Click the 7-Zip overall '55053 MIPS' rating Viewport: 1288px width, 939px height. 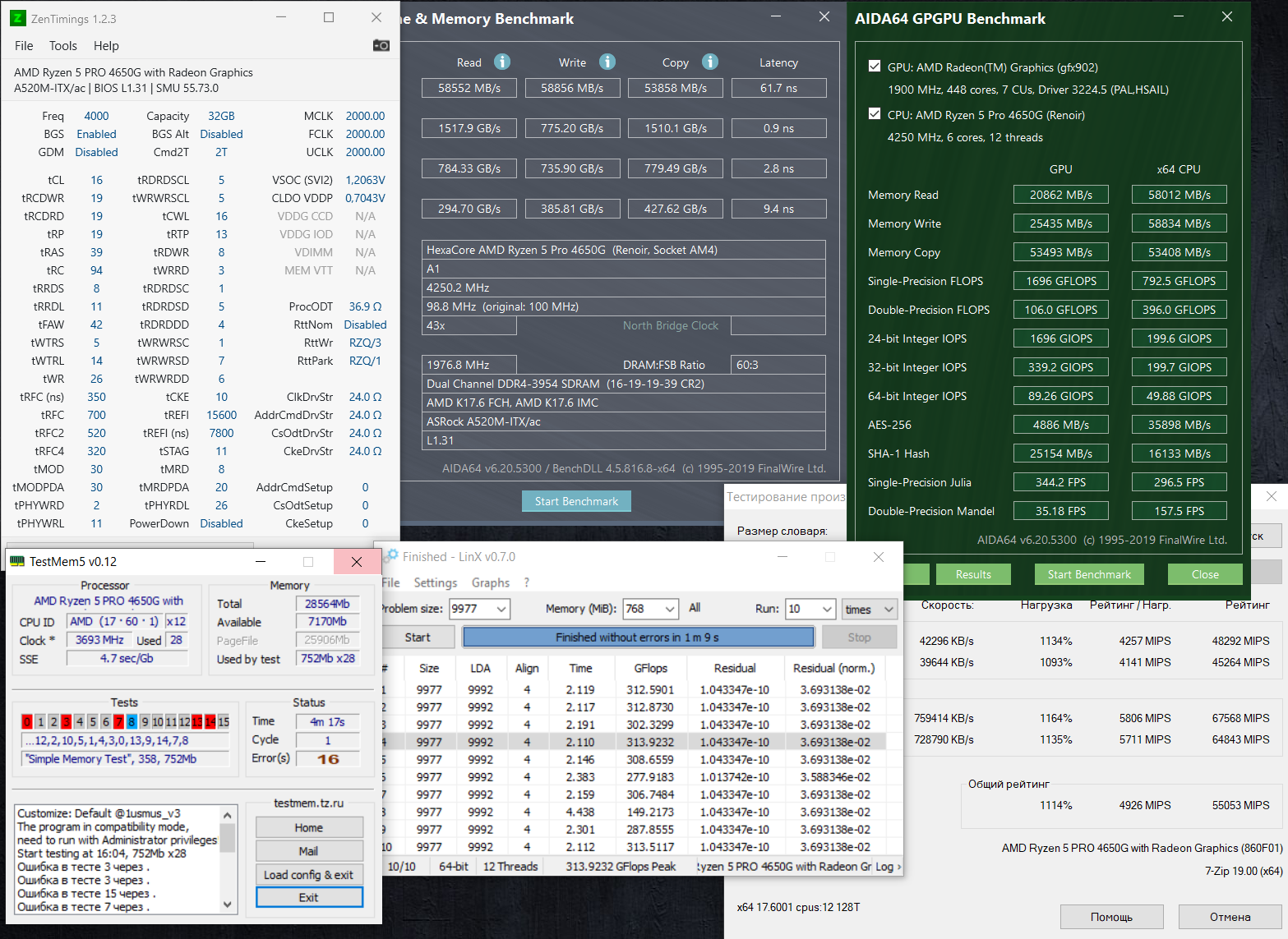pos(1240,805)
